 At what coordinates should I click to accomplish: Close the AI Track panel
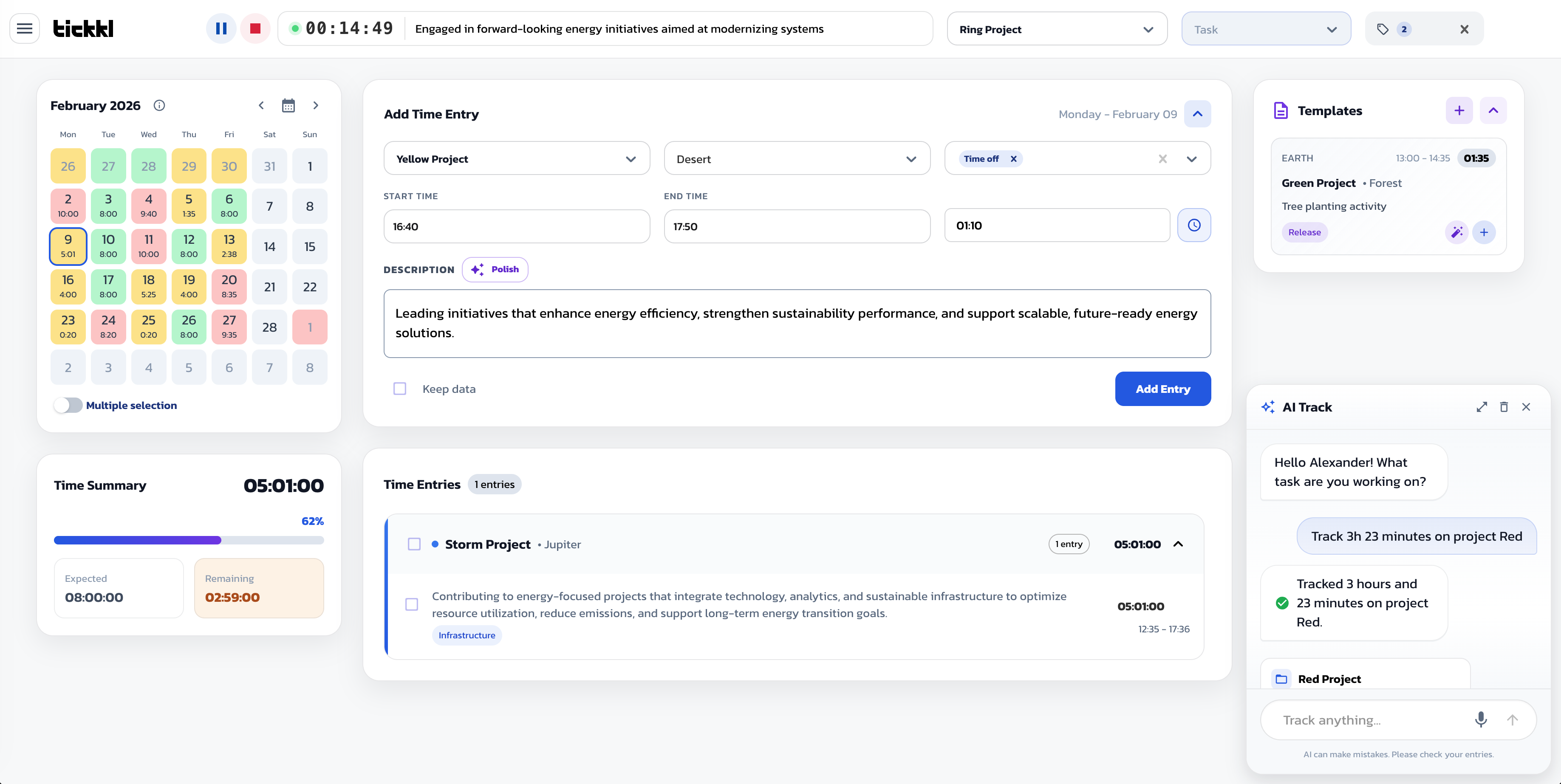pos(1526,407)
